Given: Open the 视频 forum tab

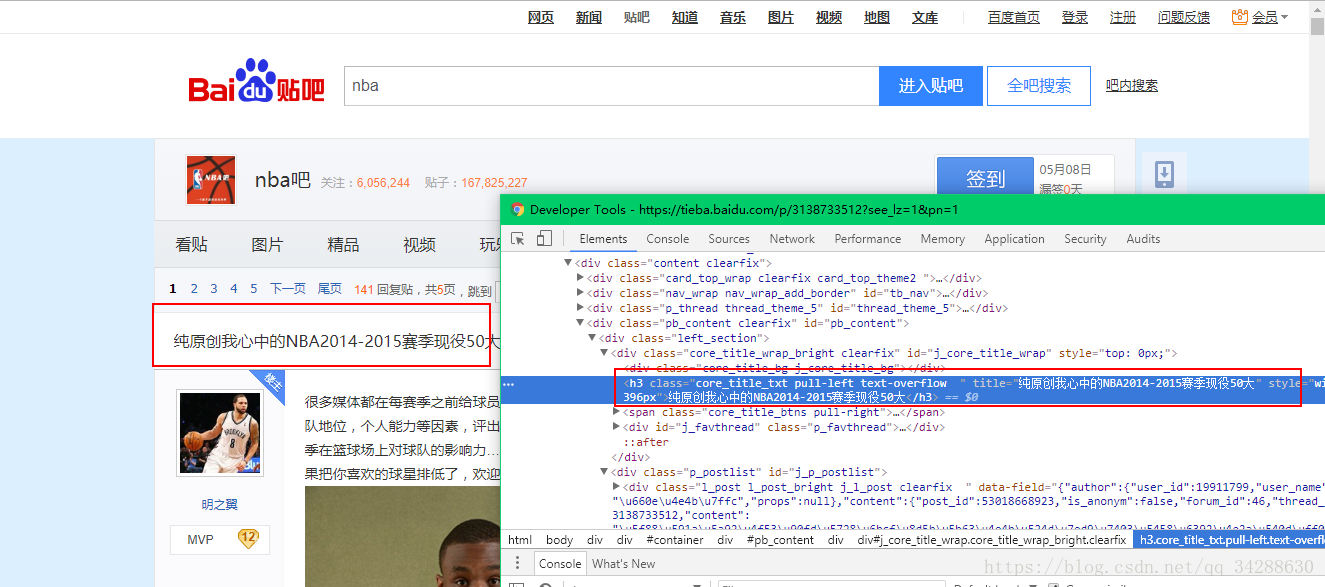Looking at the screenshot, I should click(x=419, y=245).
